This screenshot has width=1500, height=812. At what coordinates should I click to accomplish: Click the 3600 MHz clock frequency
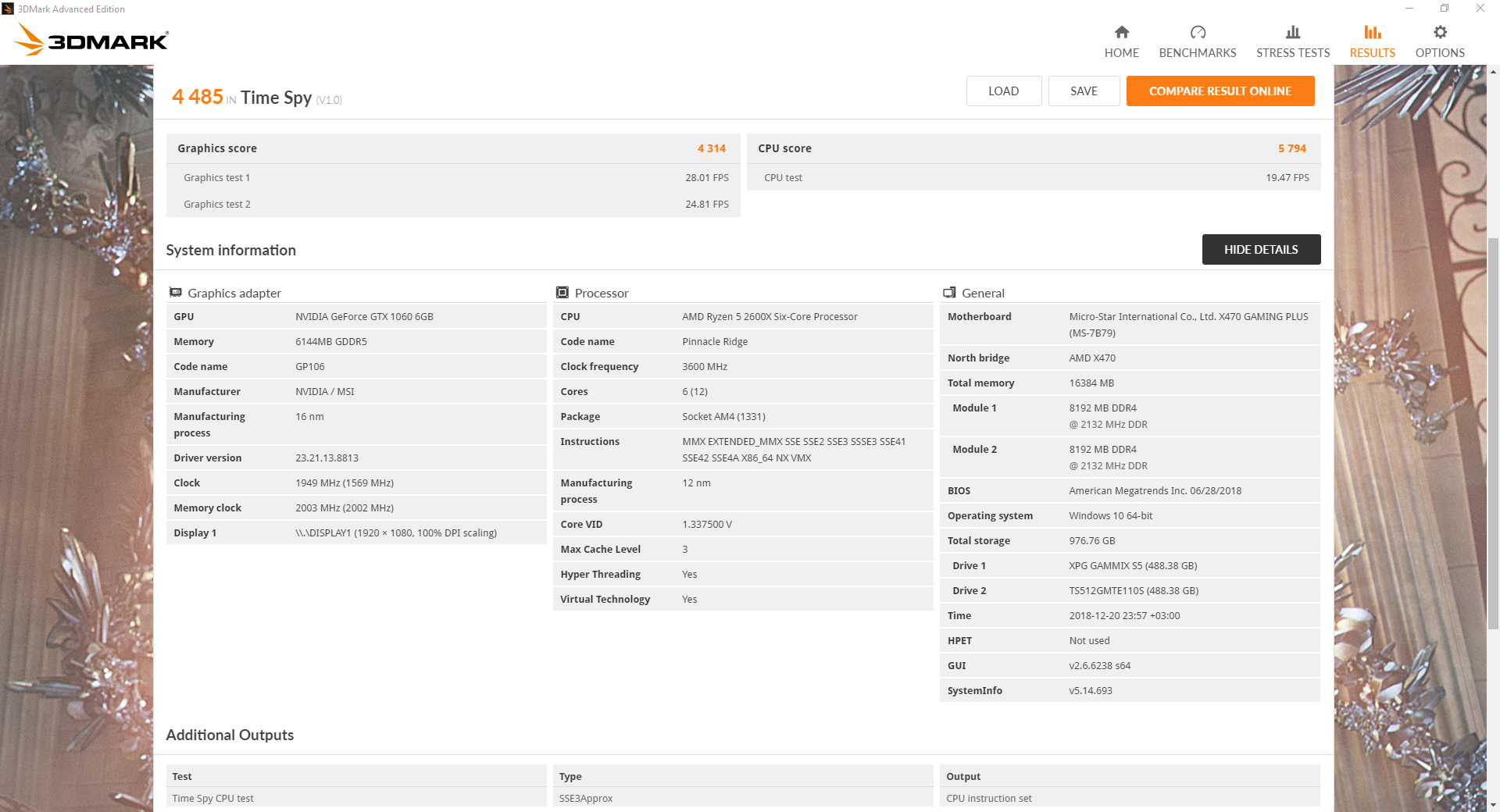[705, 367]
